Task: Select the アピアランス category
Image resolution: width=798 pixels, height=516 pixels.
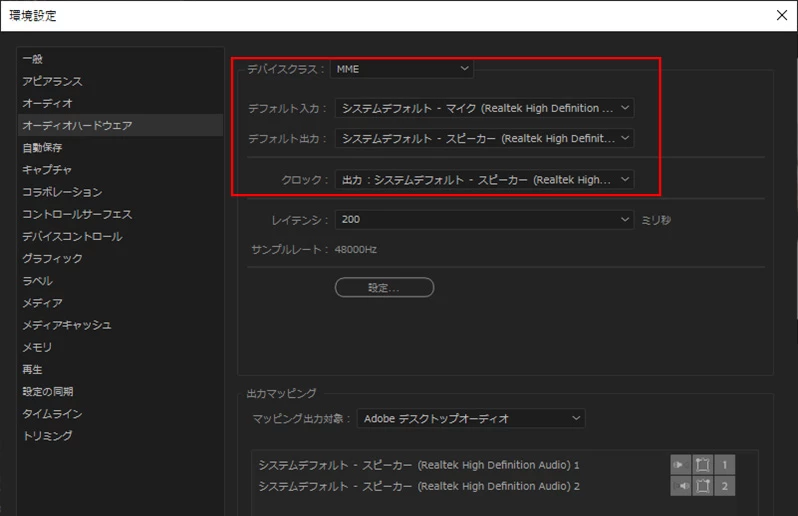Action: [x=120, y=81]
